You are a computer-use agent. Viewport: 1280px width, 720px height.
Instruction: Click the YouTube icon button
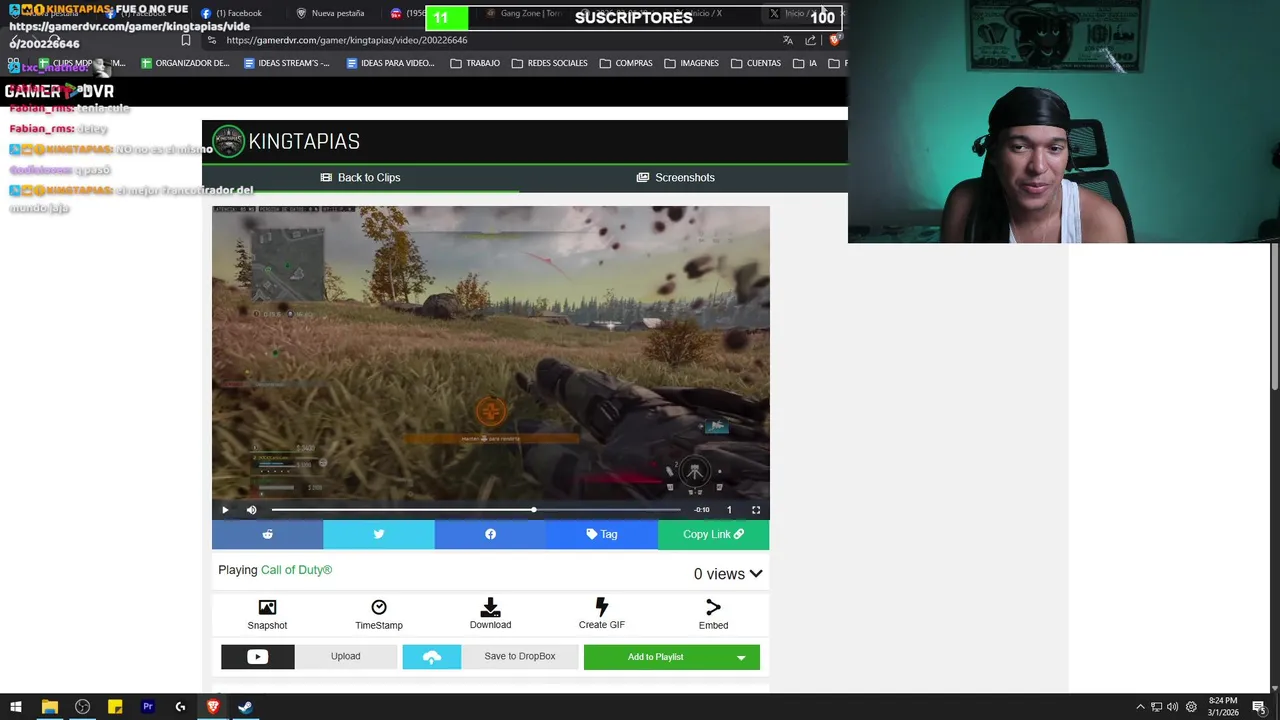click(x=258, y=657)
